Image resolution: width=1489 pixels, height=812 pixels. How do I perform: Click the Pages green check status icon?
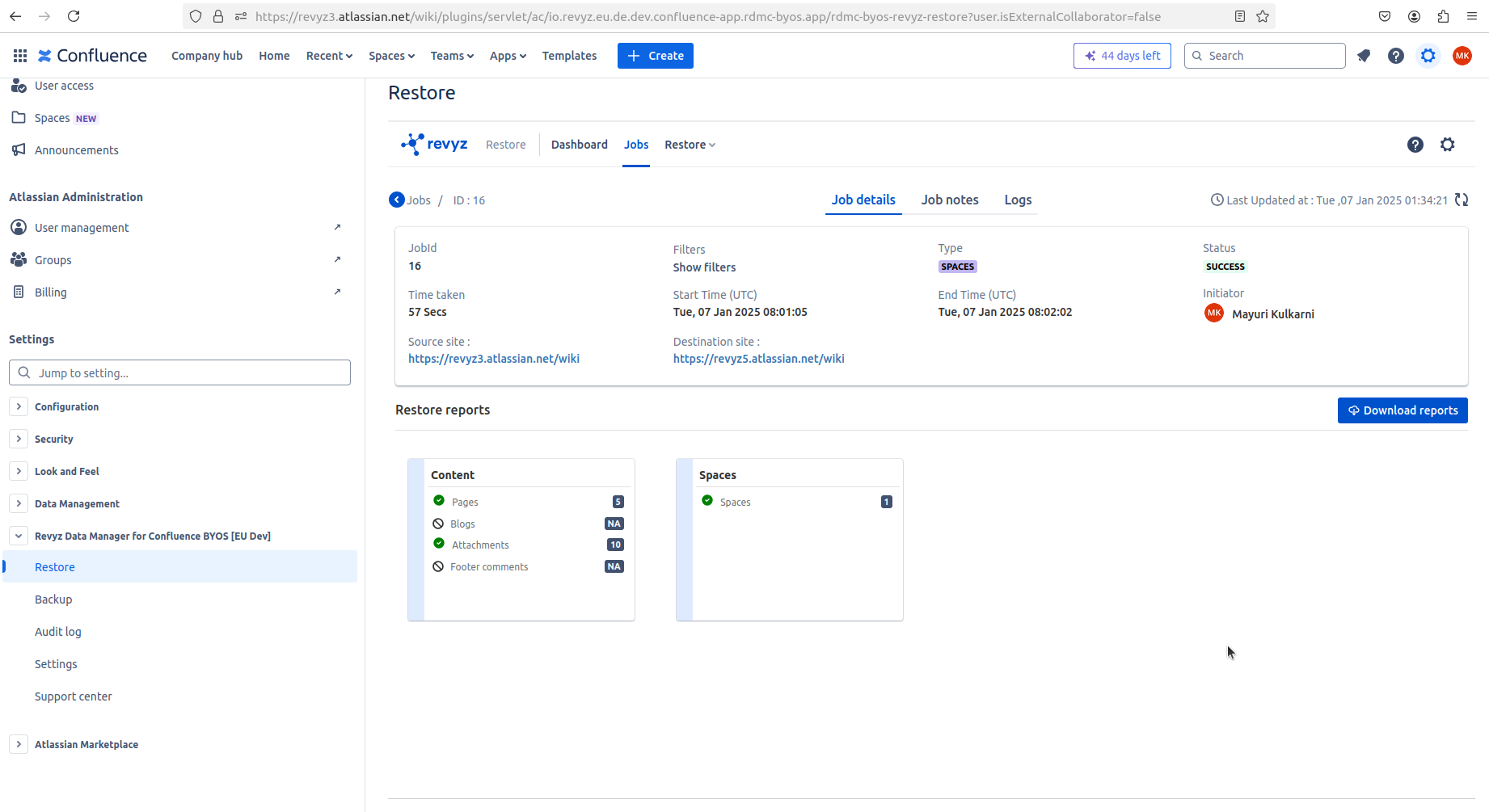(439, 501)
